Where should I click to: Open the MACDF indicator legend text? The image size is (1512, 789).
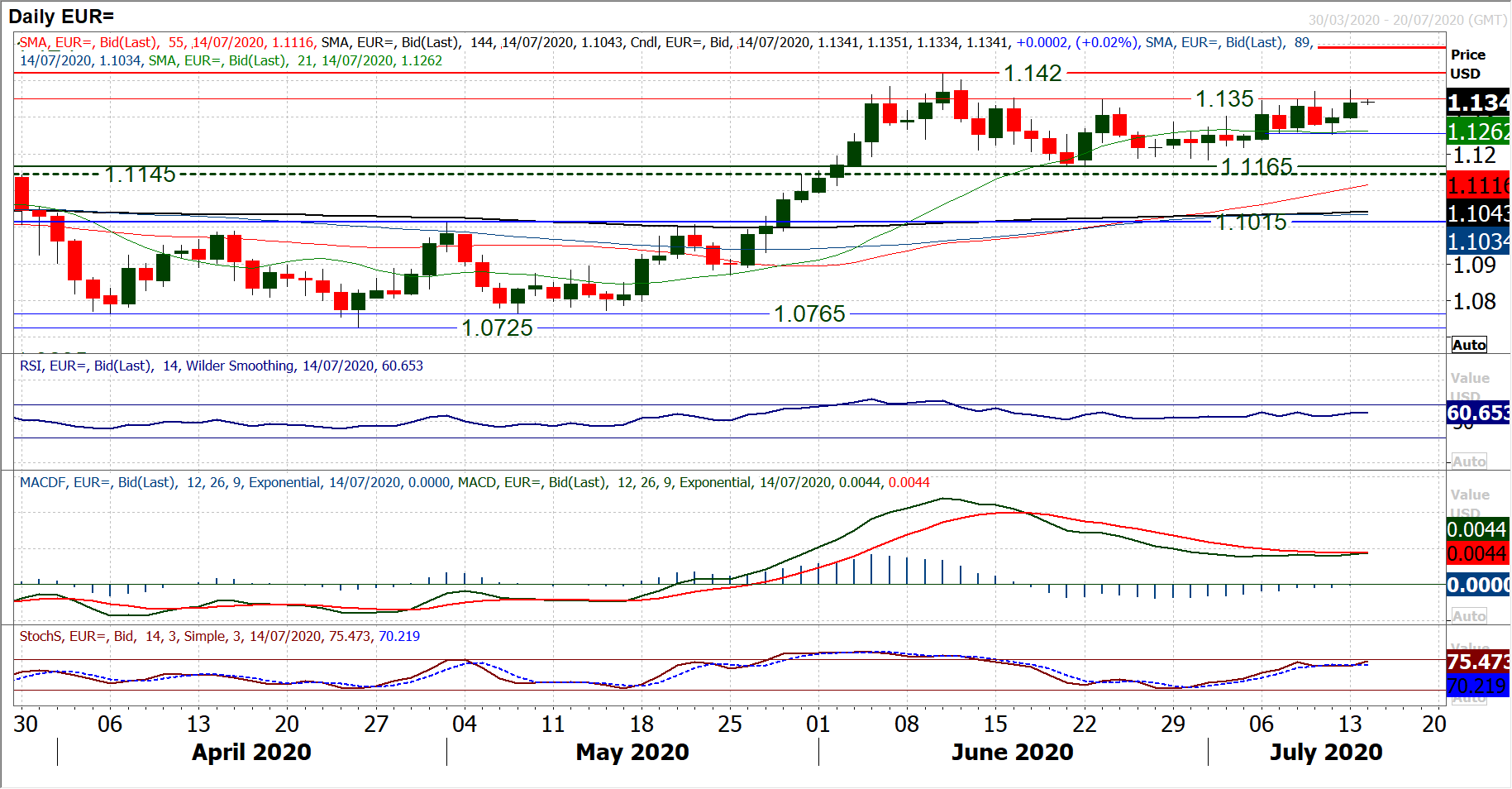coord(474,482)
